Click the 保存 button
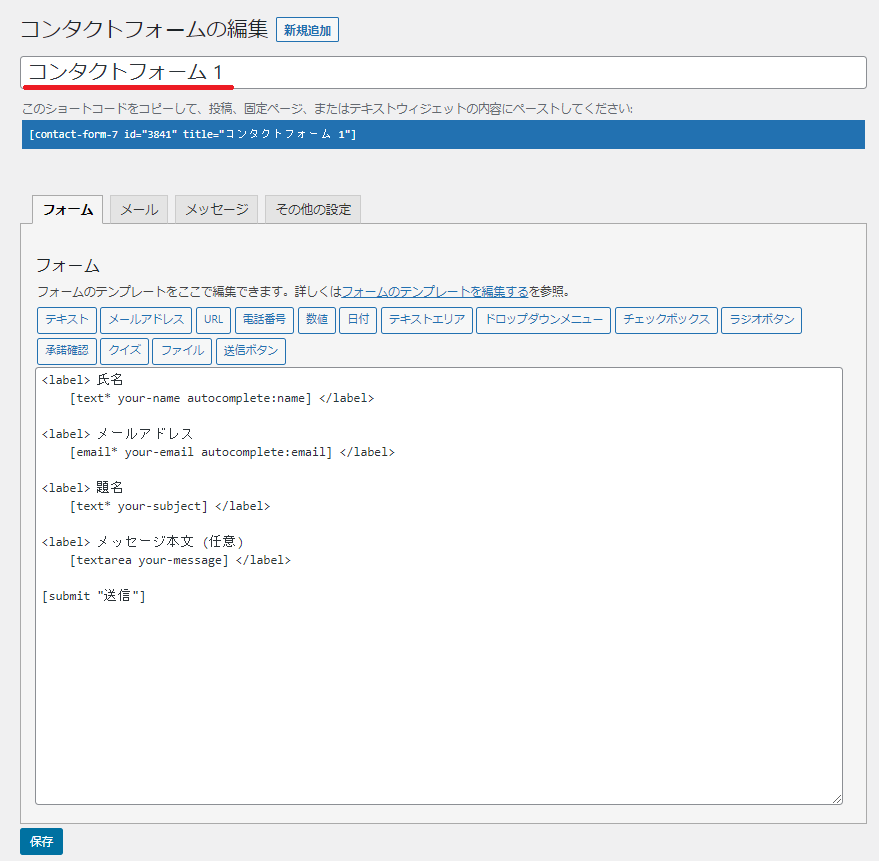Viewport: 879px width, 861px height. (x=41, y=841)
